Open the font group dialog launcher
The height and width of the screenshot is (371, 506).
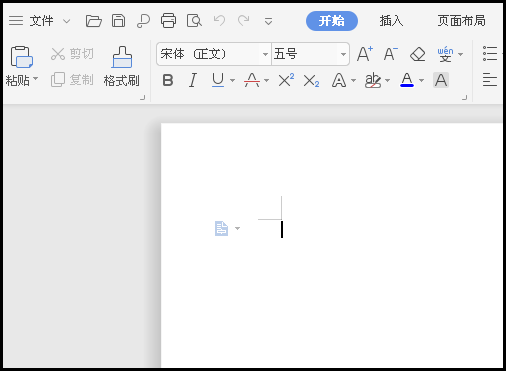coord(465,97)
